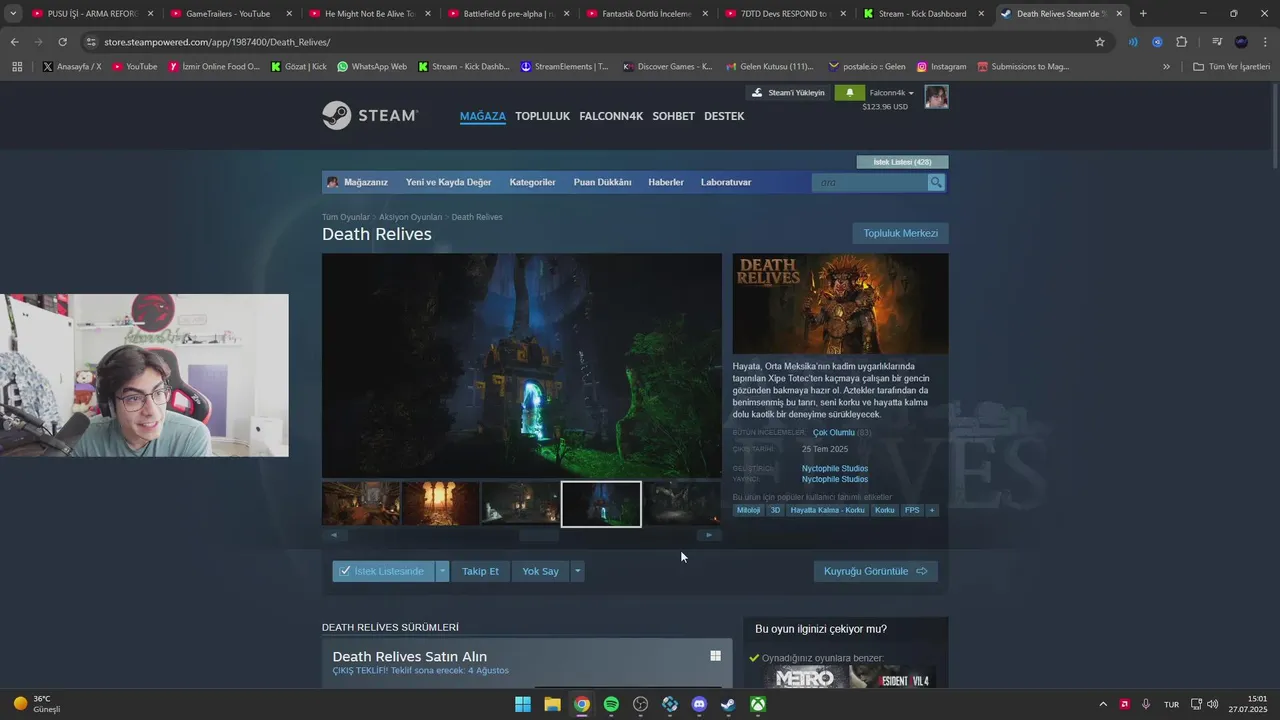This screenshot has height=720, width=1280.
Task: Open the Steam taskbar icon
Action: tap(729, 704)
